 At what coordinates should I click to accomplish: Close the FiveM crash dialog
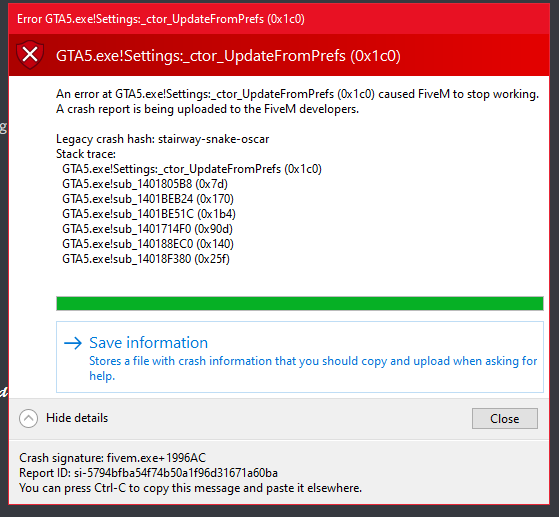[505, 419]
